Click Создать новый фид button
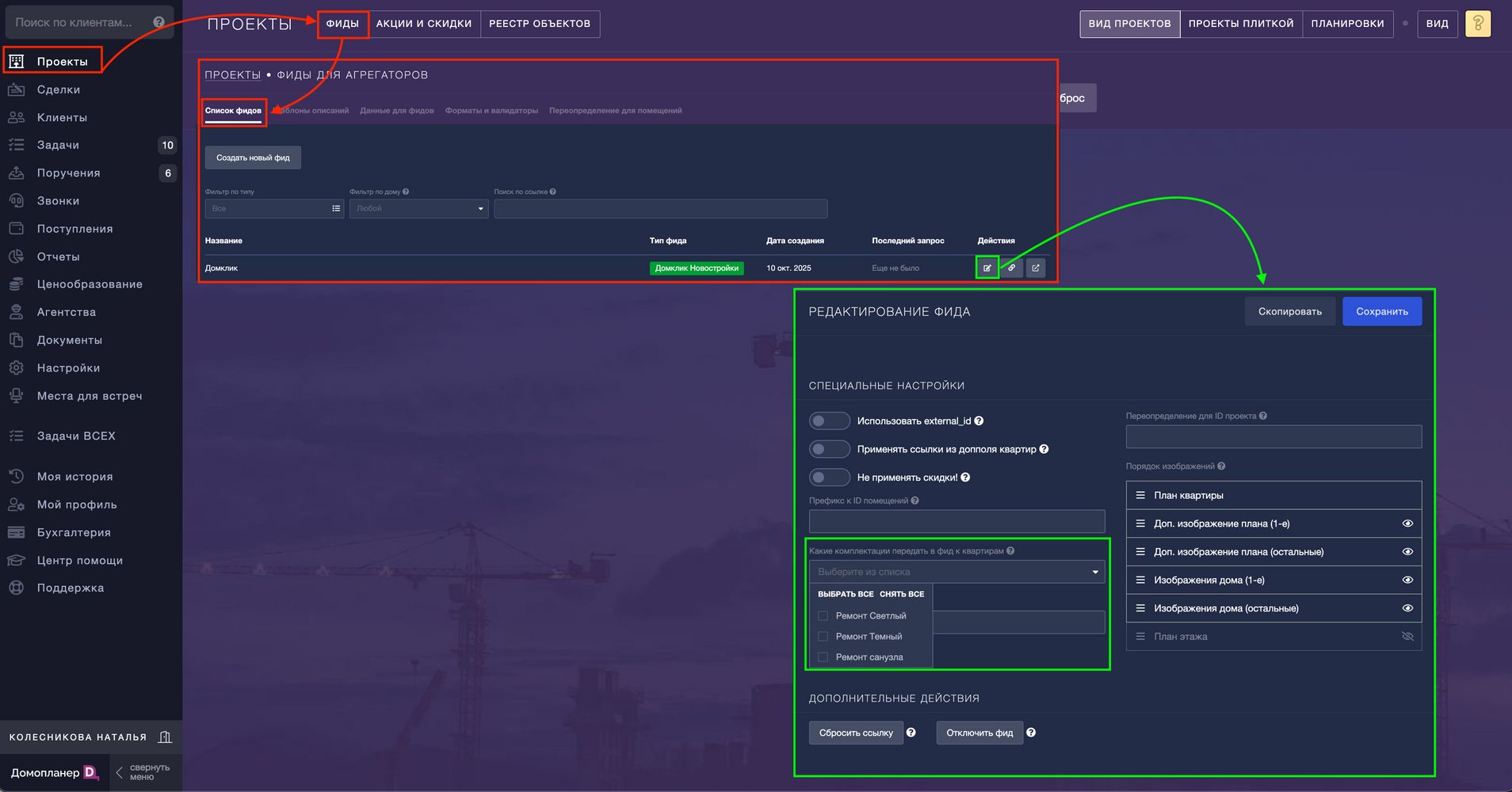This screenshot has width=1512, height=792. click(x=253, y=158)
